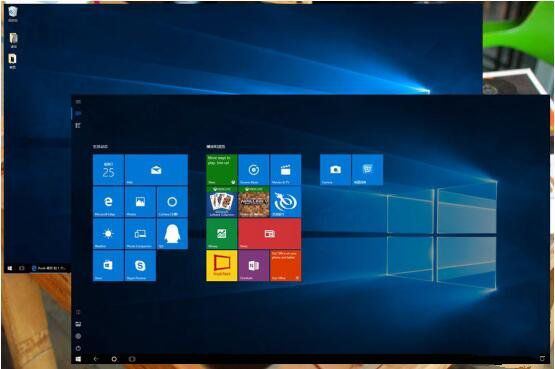
Task: Select the pinned tiles view in sidebar
Action: pos(78,114)
